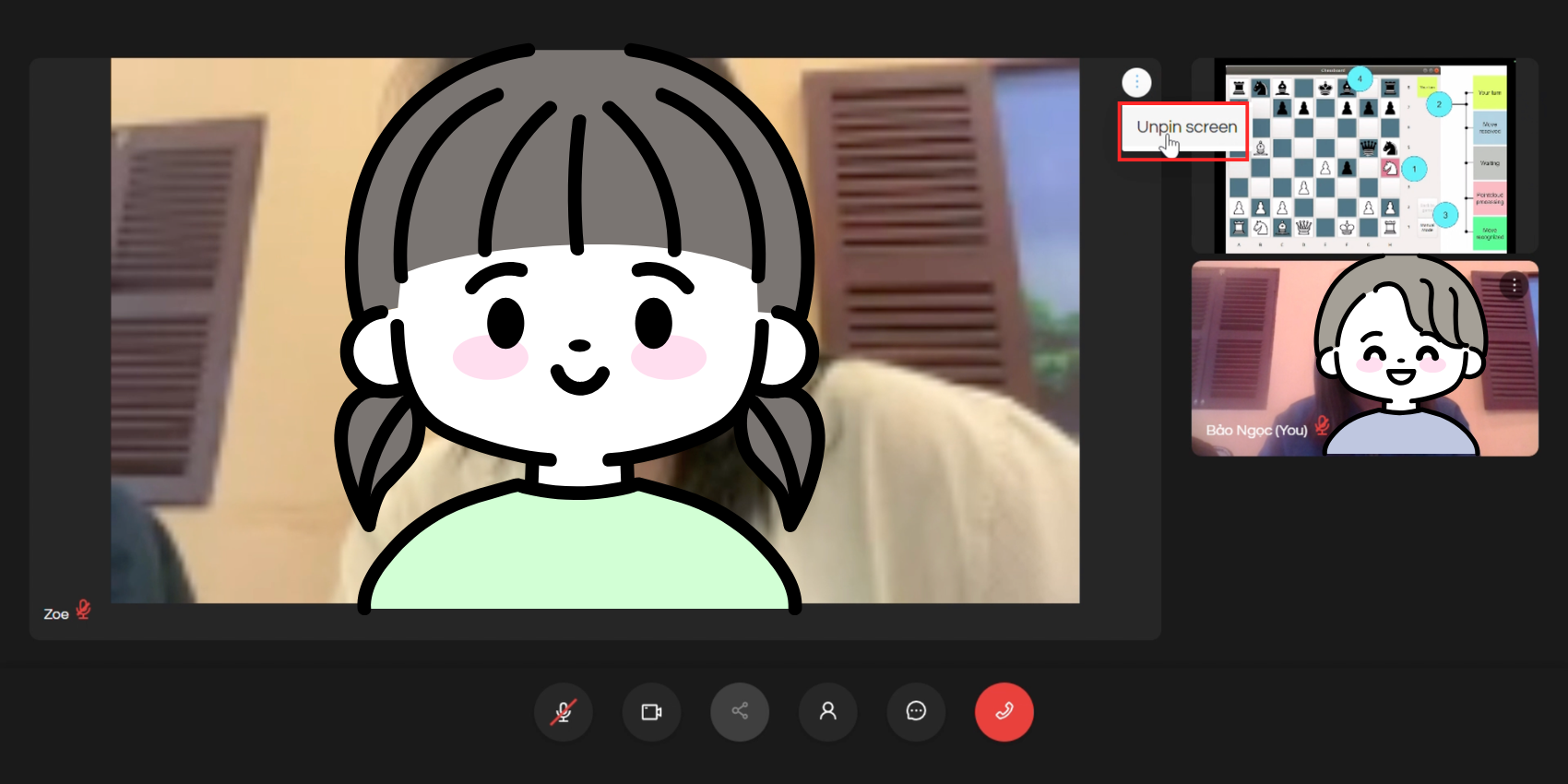Open the chat messages icon

coord(916,712)
